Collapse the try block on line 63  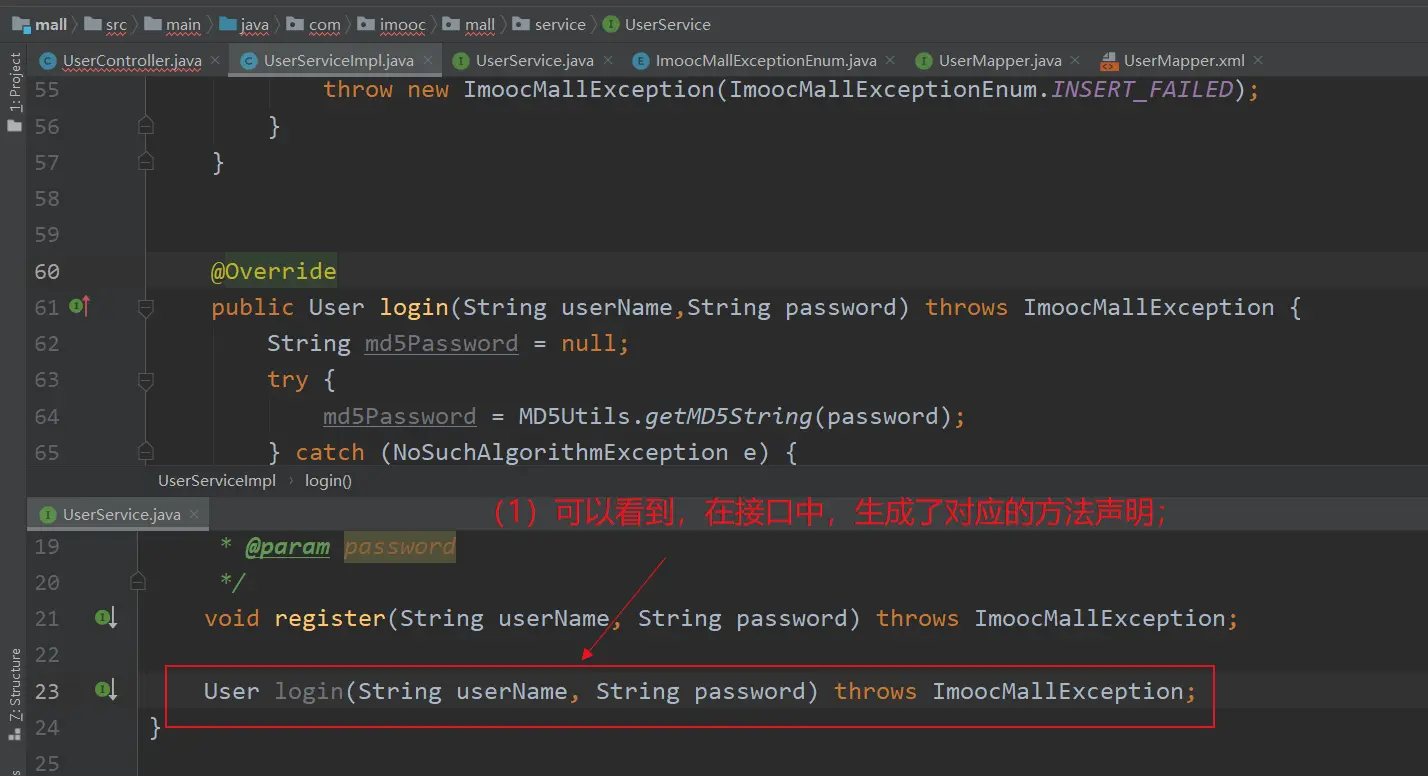point(146,380)
